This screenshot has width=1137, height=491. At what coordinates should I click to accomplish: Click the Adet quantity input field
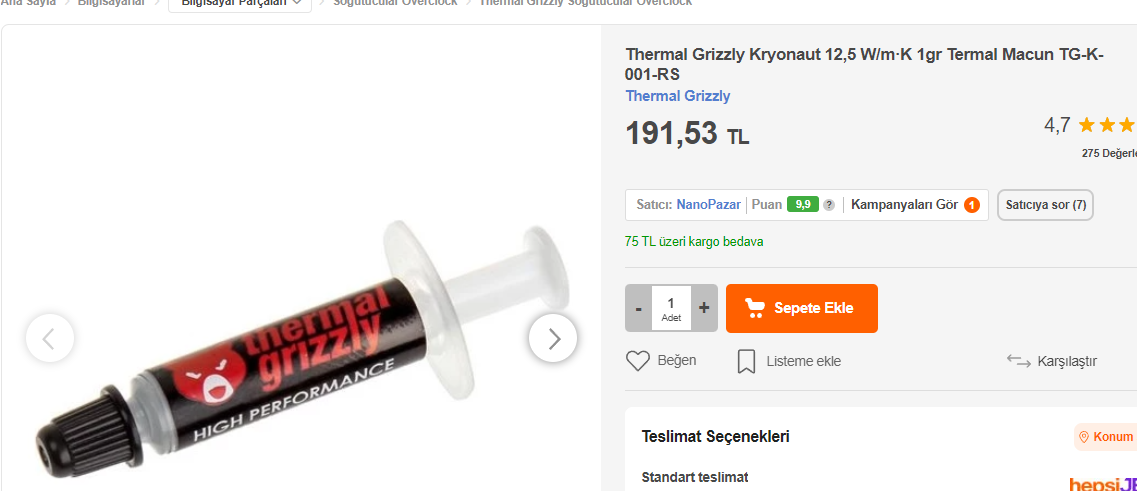(x=671, y=308)
